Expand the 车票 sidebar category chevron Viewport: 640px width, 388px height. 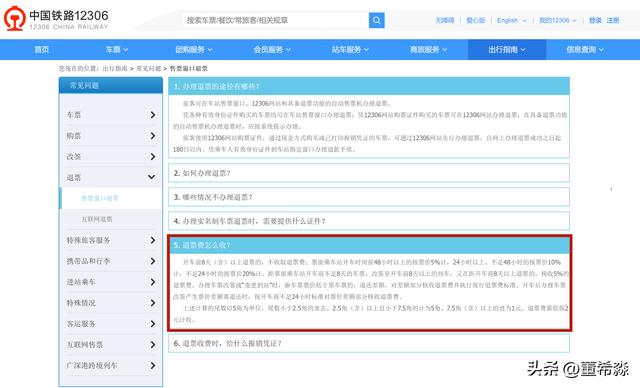click(152, 115)
